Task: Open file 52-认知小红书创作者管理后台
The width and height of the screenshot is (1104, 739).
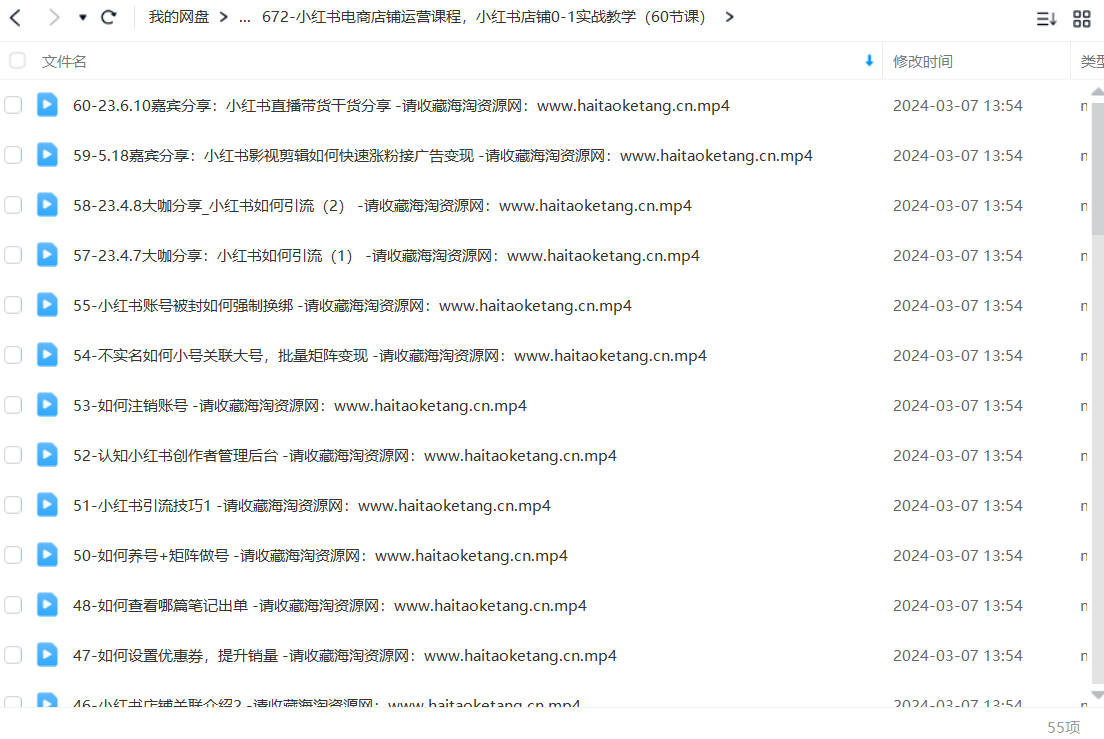Action: click(x=345, y=455)
